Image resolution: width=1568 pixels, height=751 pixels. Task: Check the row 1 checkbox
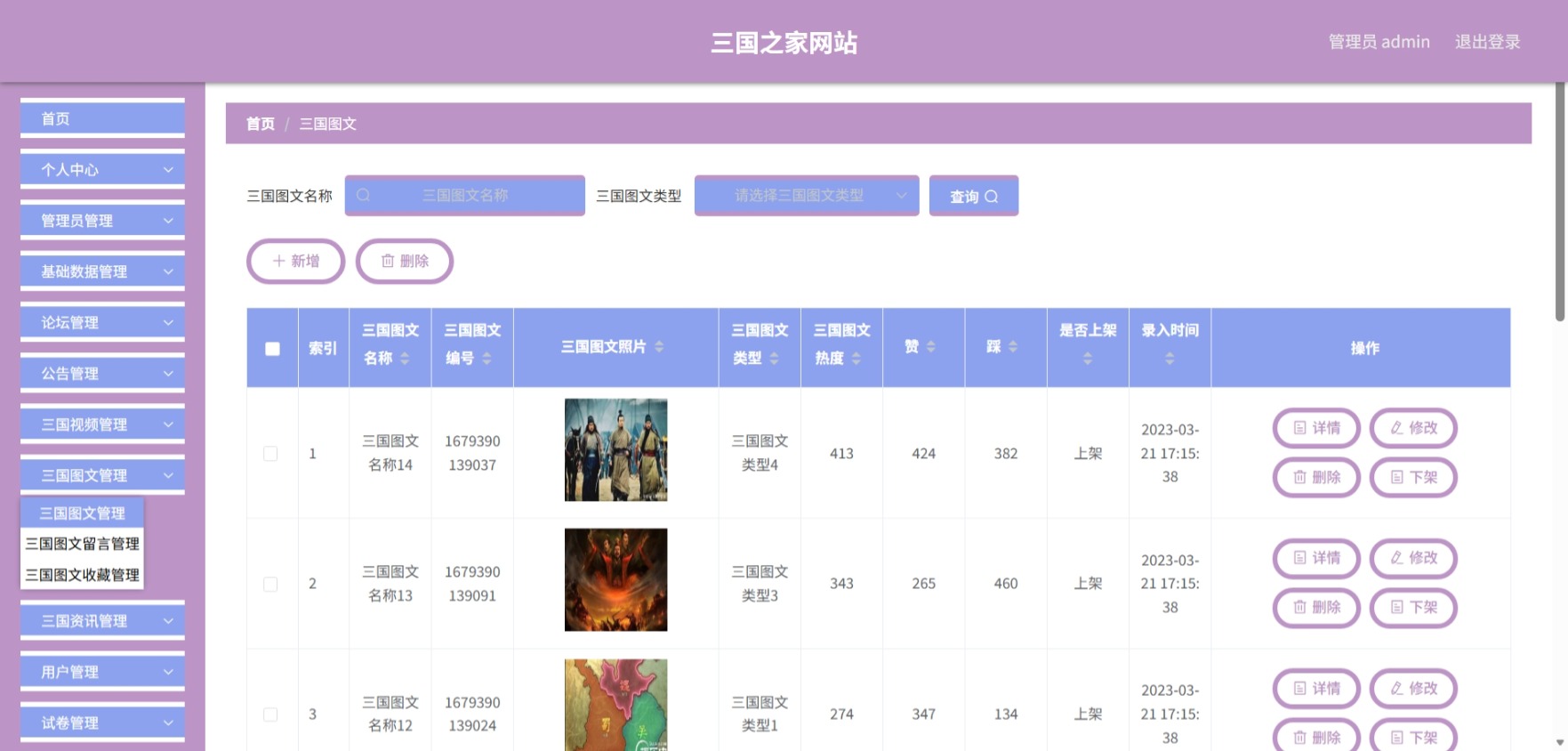point(270,454)
